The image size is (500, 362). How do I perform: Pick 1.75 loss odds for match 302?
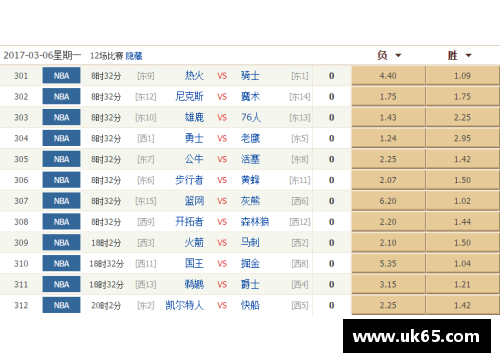tap(388, 97)
